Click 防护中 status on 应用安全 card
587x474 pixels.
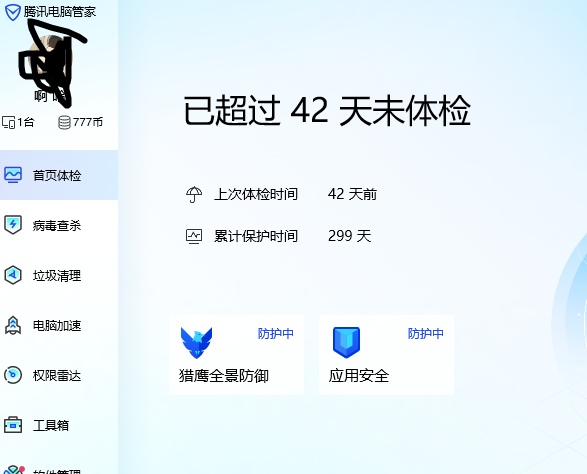(x=426, y=333)
